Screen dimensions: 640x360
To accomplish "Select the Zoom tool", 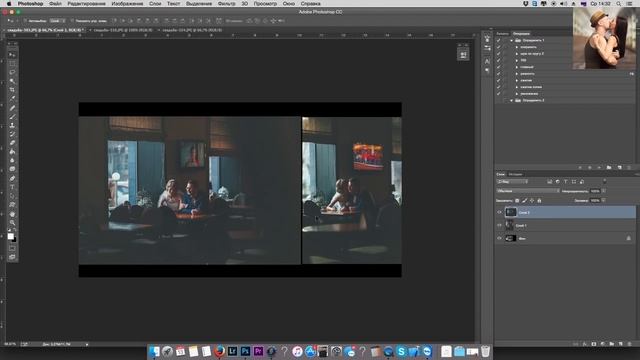I will (x=12, y=223).
